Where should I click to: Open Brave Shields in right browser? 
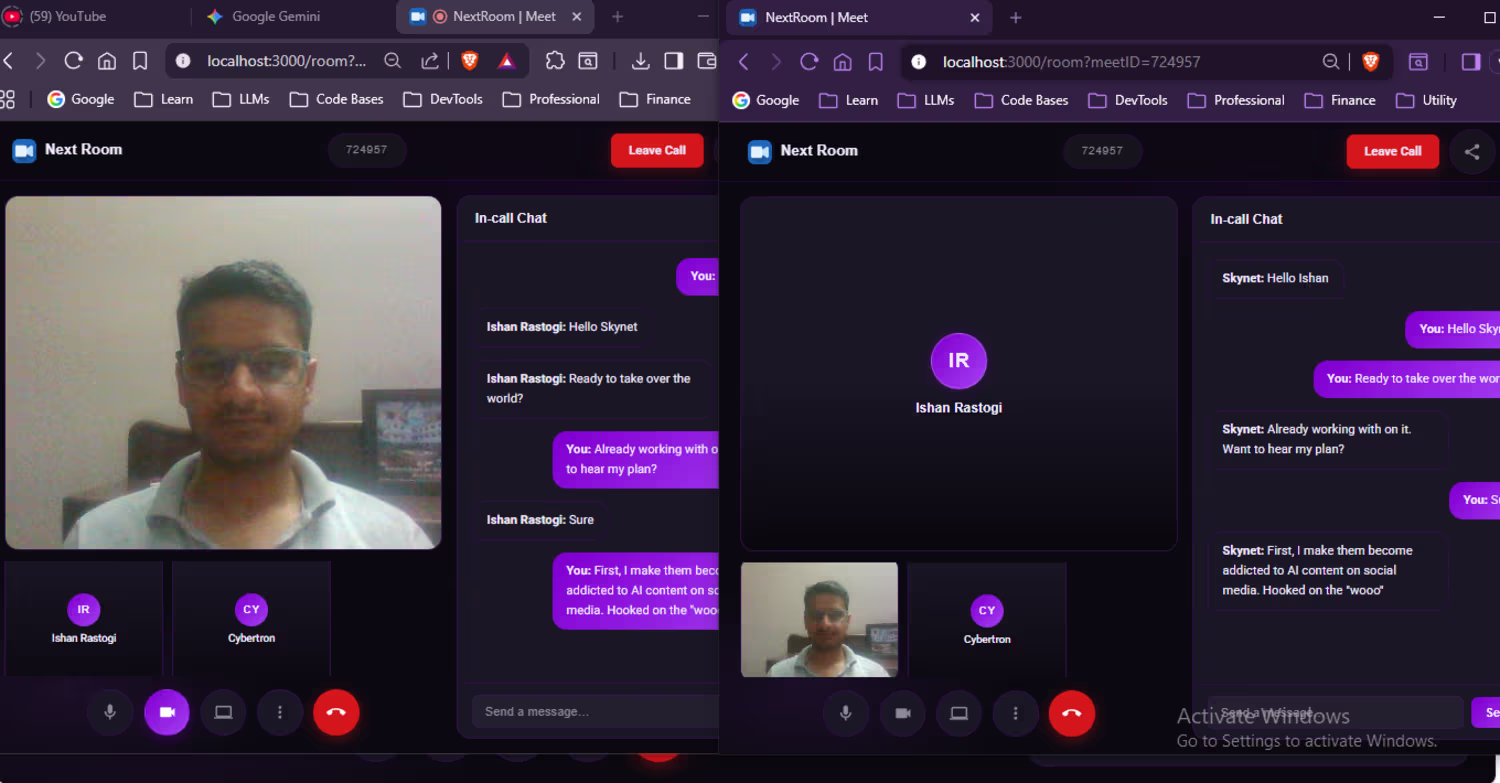[1370, 62]
